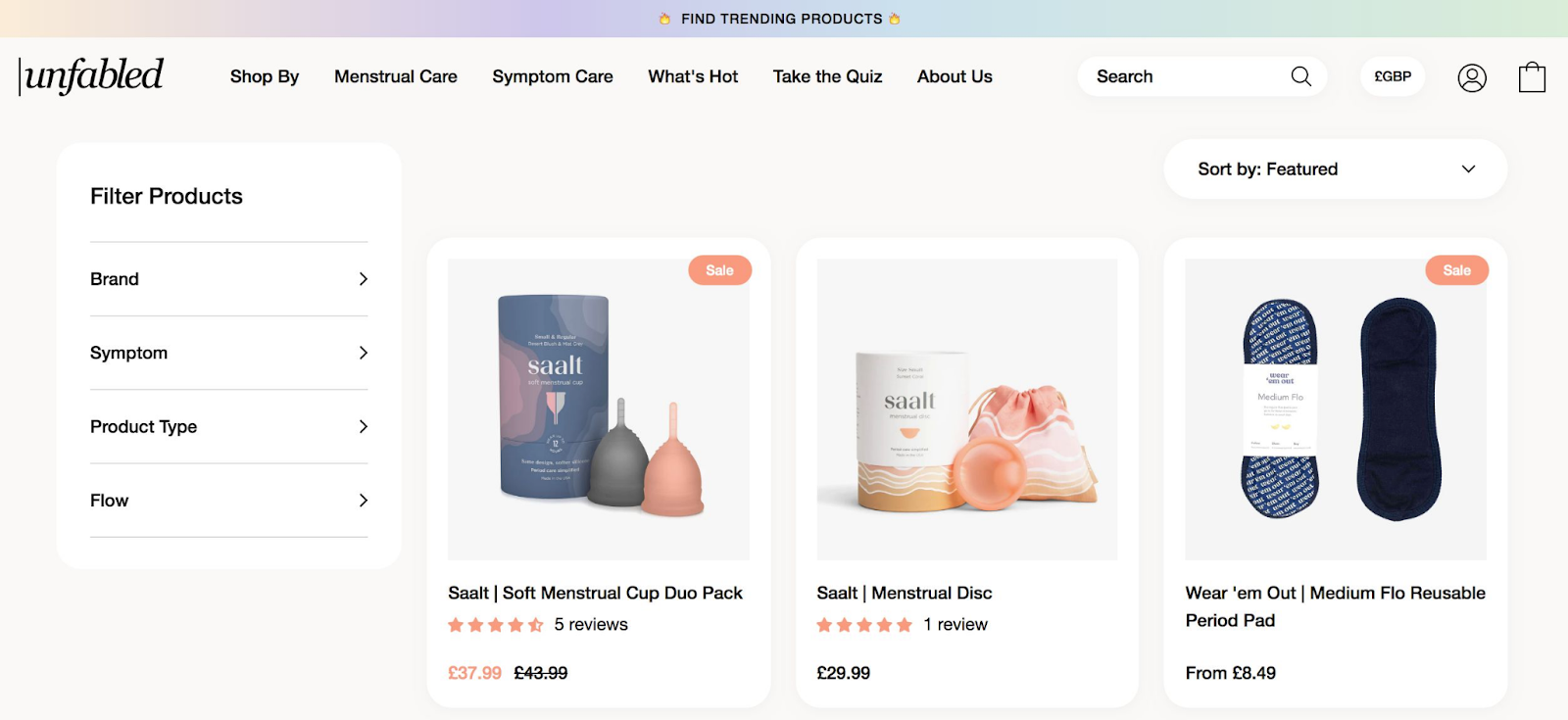Click the 5 reviews link on the Saalt cup
This screenshot has height=720, width=1568.
pyautogui.click(x=590, y=624)
